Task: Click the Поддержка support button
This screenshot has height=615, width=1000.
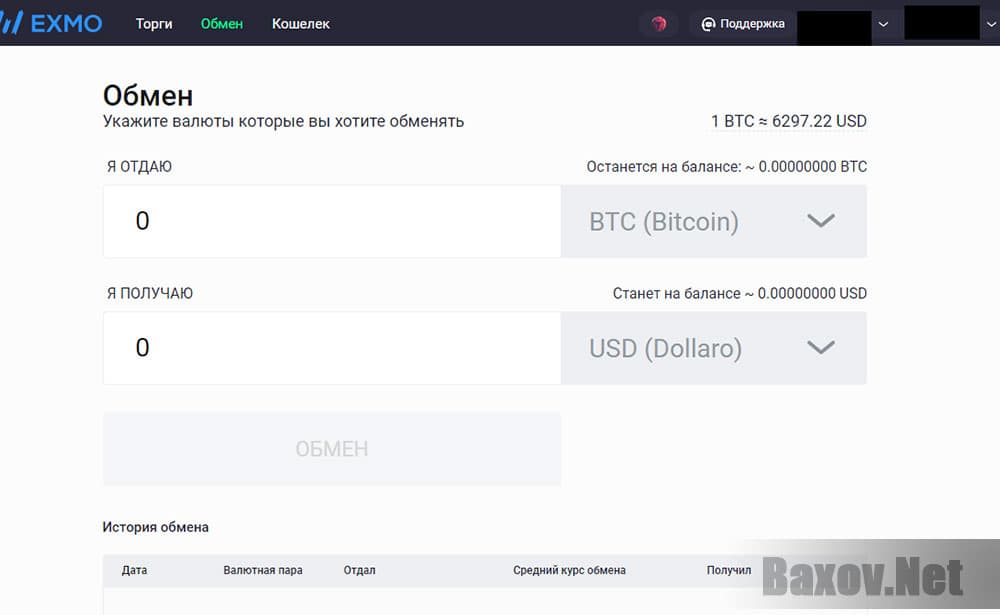Action: pos(741,23)
